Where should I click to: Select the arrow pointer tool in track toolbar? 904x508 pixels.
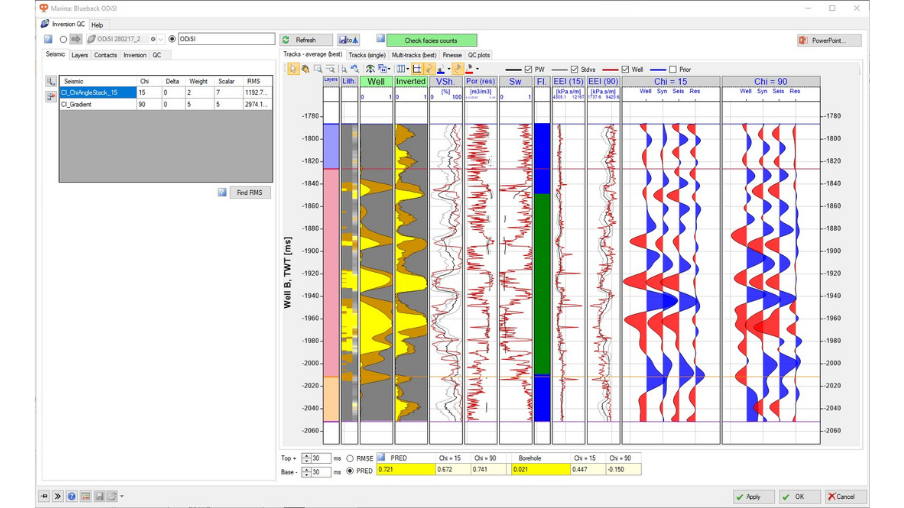pos(293,69)
